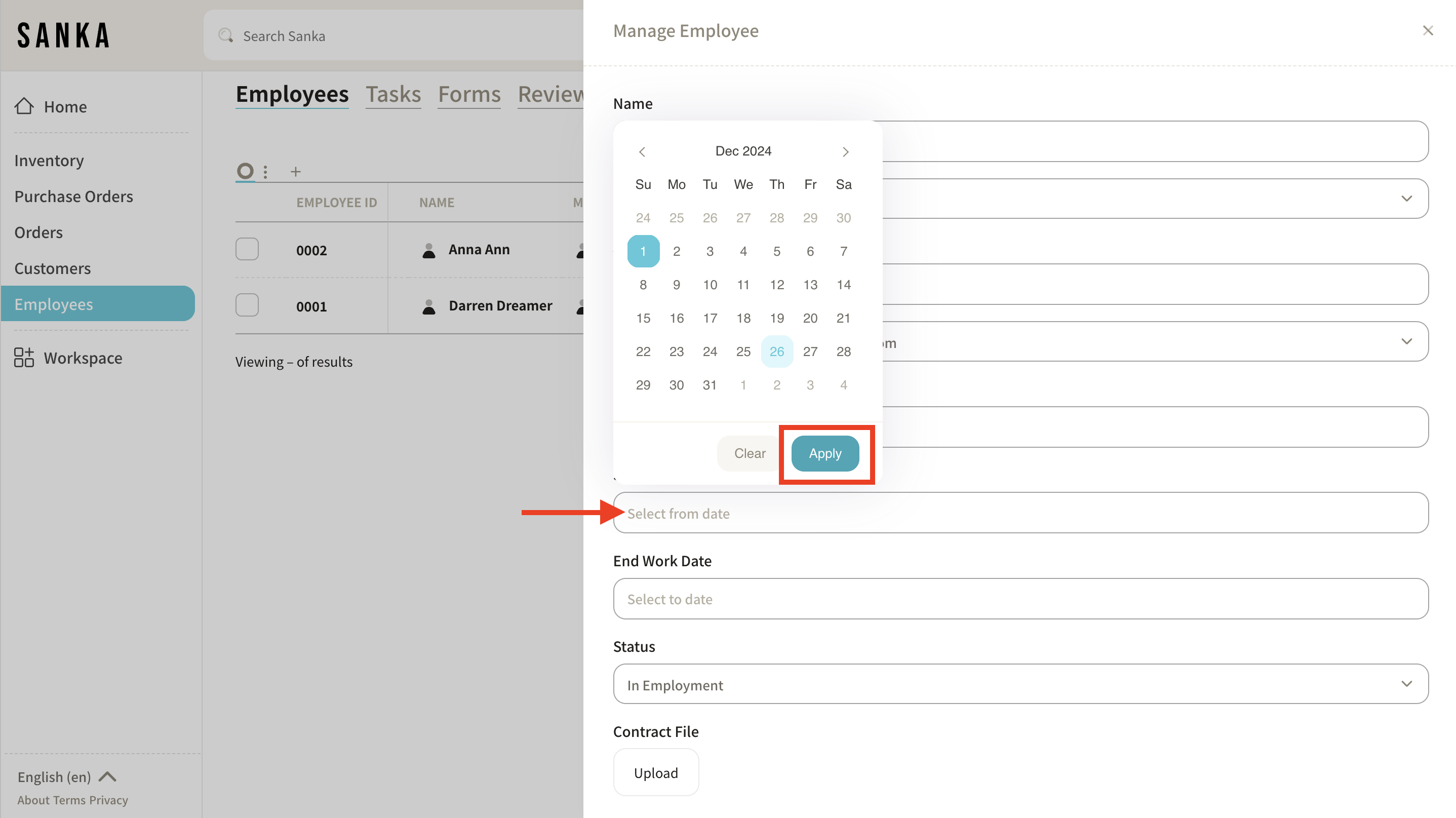The image size is (1456, 818).
Task: Pick December 26 in the calendar
Action: 776,352
